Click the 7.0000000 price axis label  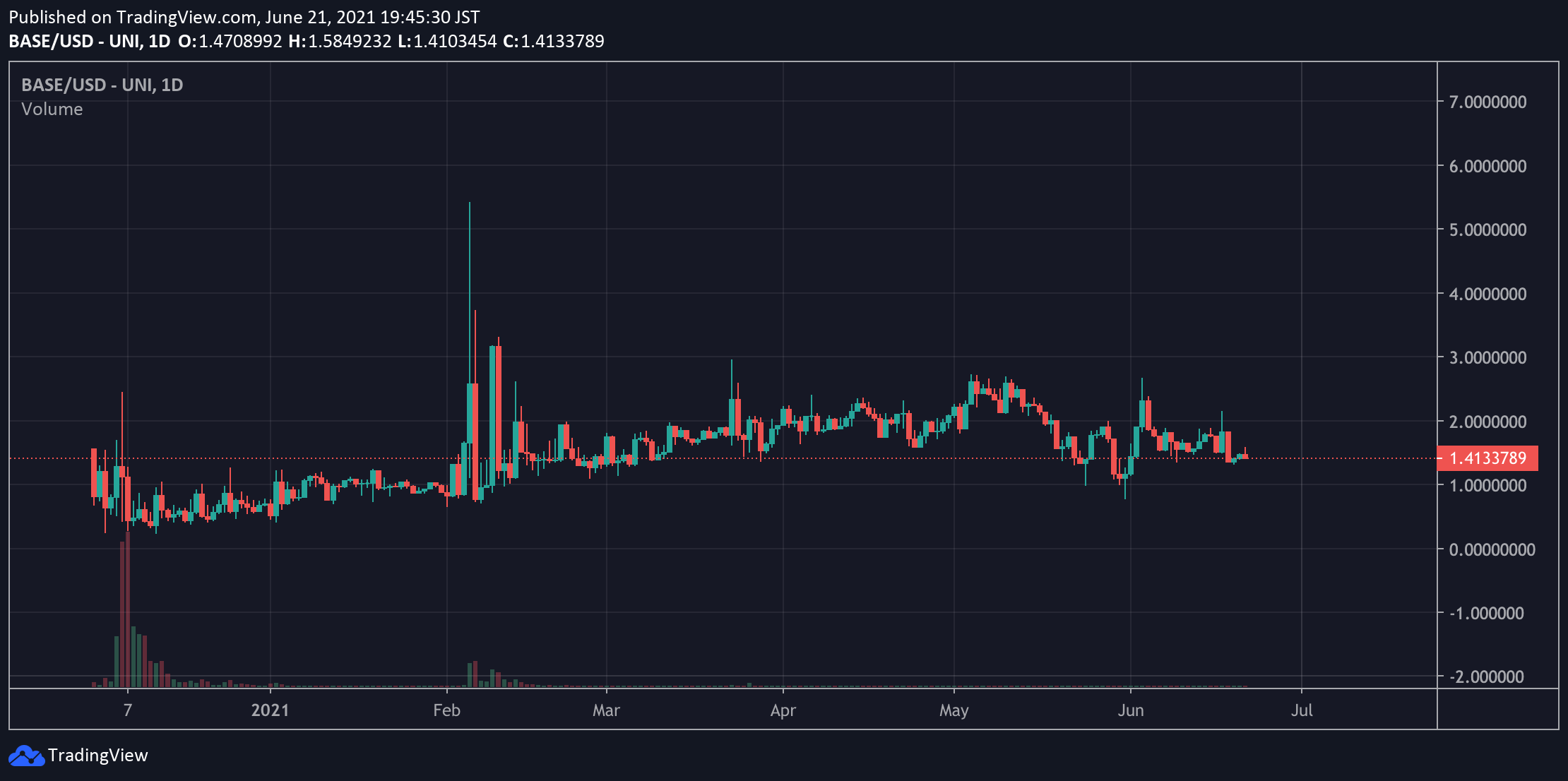click(x=1487, y=102)
